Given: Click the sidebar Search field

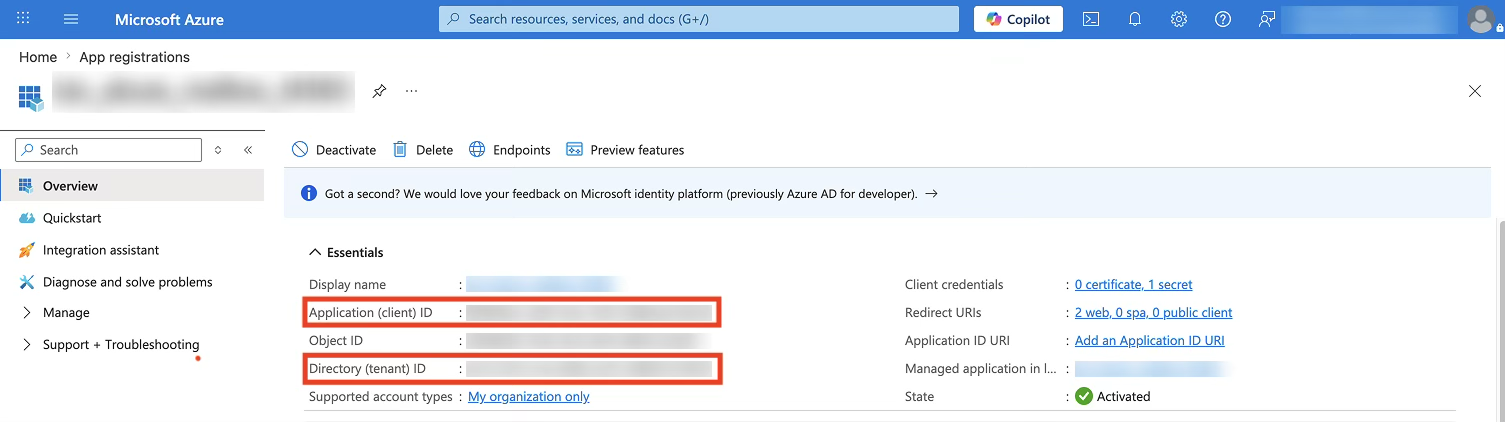Looking at the screenshot, I should pos(108,150).
